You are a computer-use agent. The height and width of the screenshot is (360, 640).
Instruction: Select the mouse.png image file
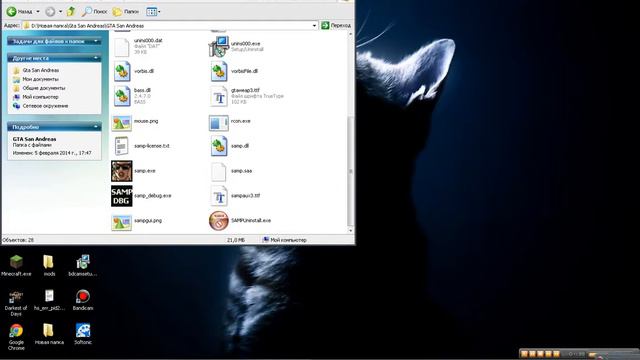135,122
